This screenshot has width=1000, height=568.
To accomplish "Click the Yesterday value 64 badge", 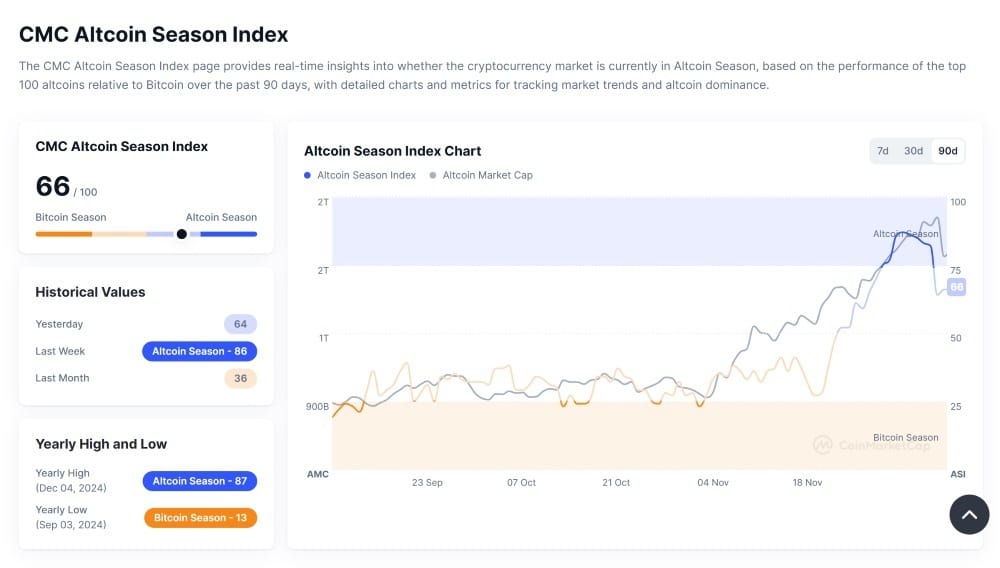I will 240,324.
